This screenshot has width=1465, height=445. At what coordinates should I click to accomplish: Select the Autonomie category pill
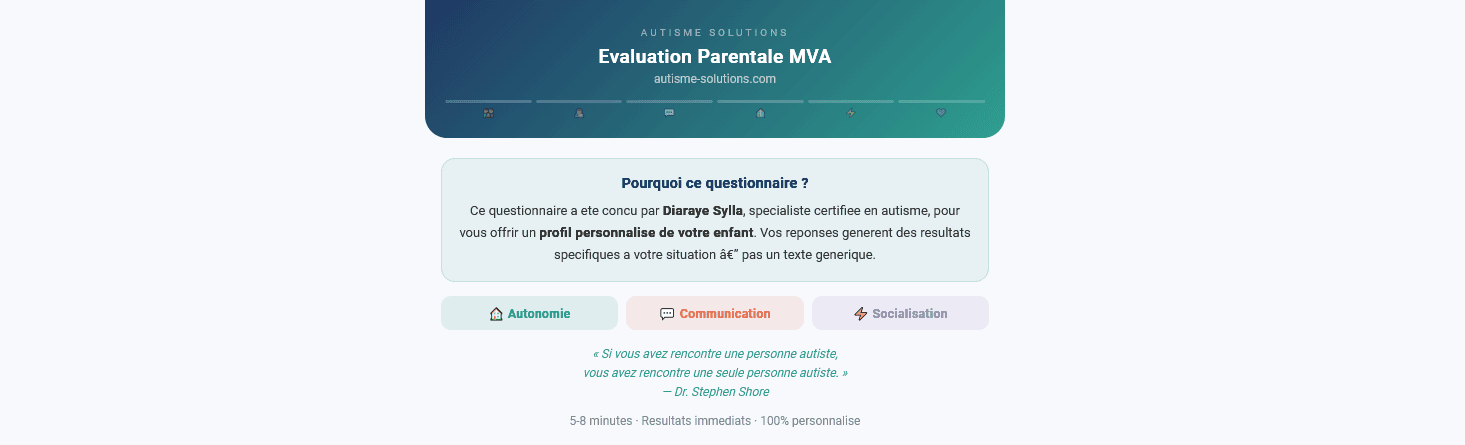pos(529,313)
